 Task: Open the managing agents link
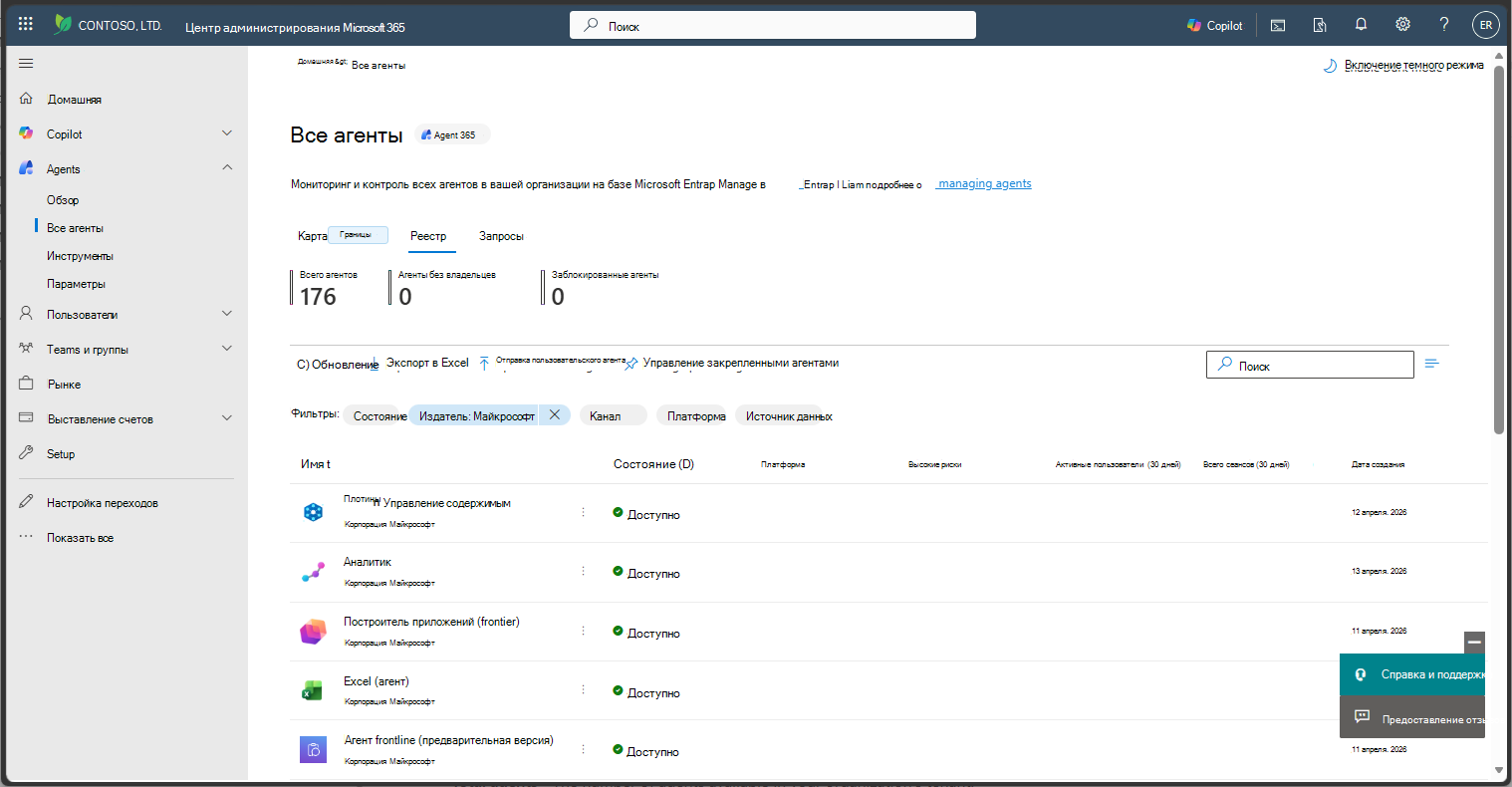click(x=984, y=183)
